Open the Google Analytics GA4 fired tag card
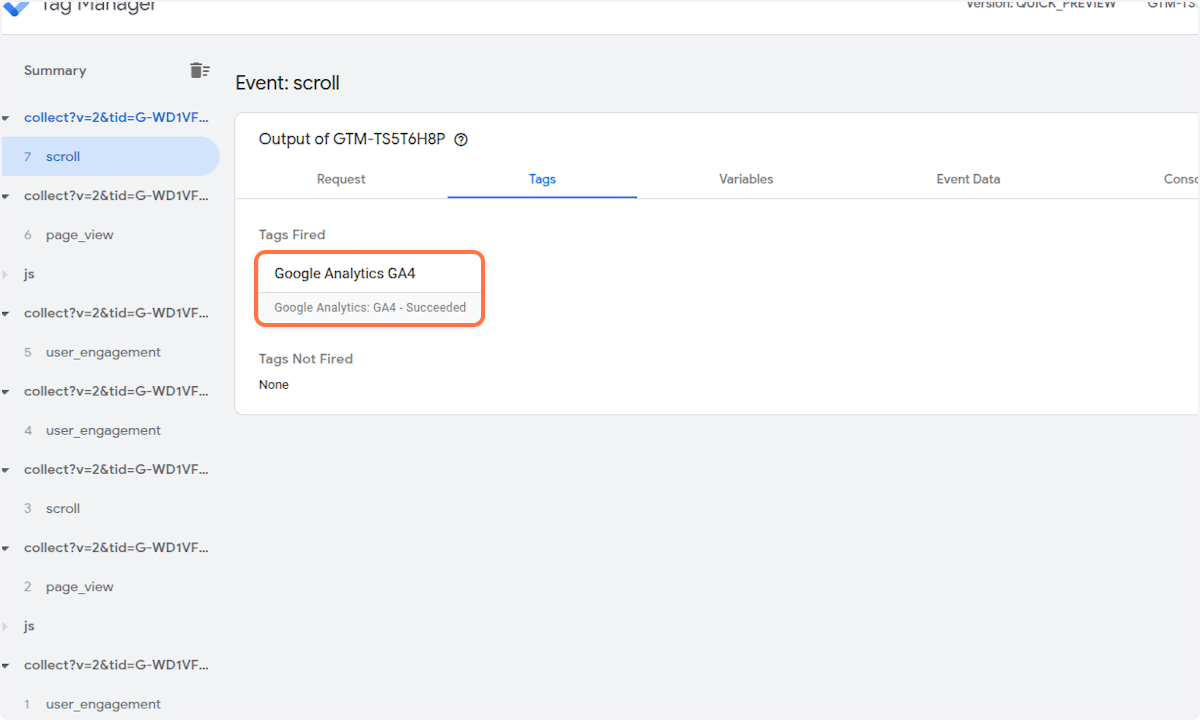The image size is (1200, 720). 370,288
